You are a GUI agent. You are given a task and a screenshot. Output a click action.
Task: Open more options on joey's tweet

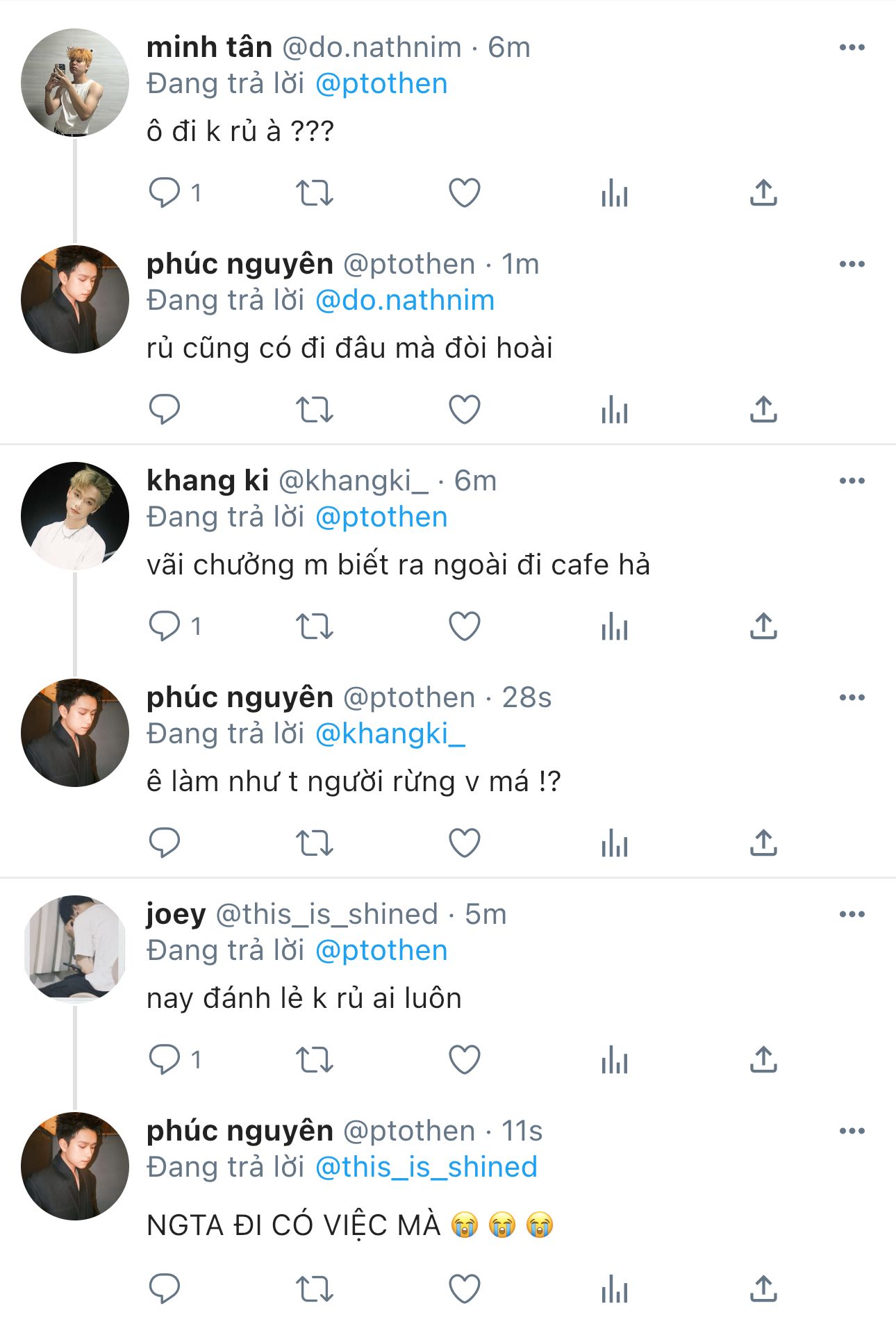click(852, 914)
